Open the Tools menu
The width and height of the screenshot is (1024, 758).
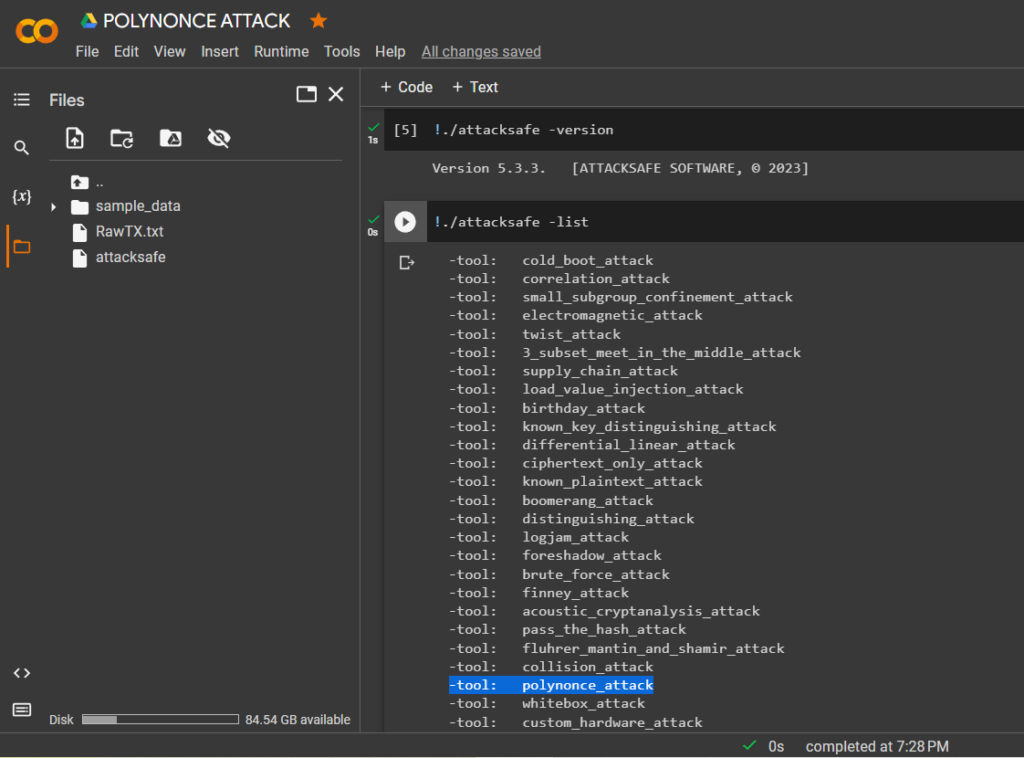coord(342,52)
